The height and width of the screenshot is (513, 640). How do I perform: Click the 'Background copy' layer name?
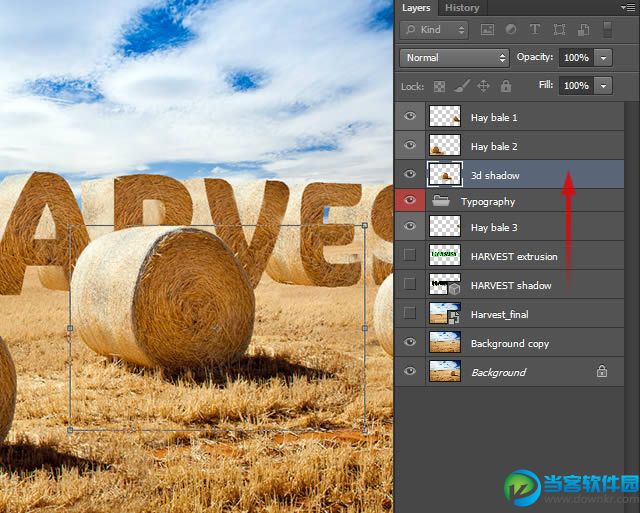(x=510, y=344)
